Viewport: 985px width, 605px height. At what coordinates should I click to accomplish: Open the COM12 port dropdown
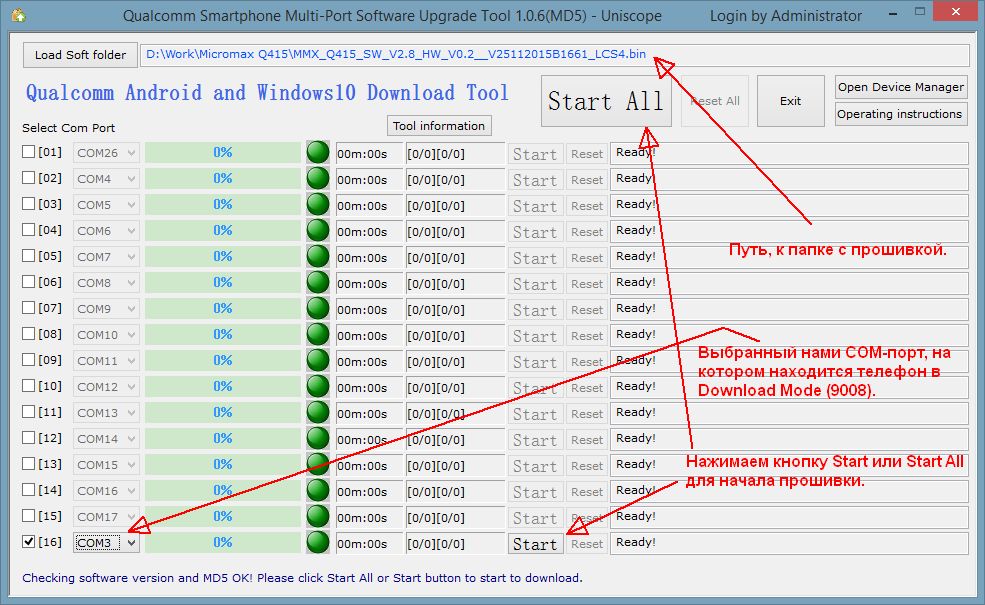click(x=106, y=387)
